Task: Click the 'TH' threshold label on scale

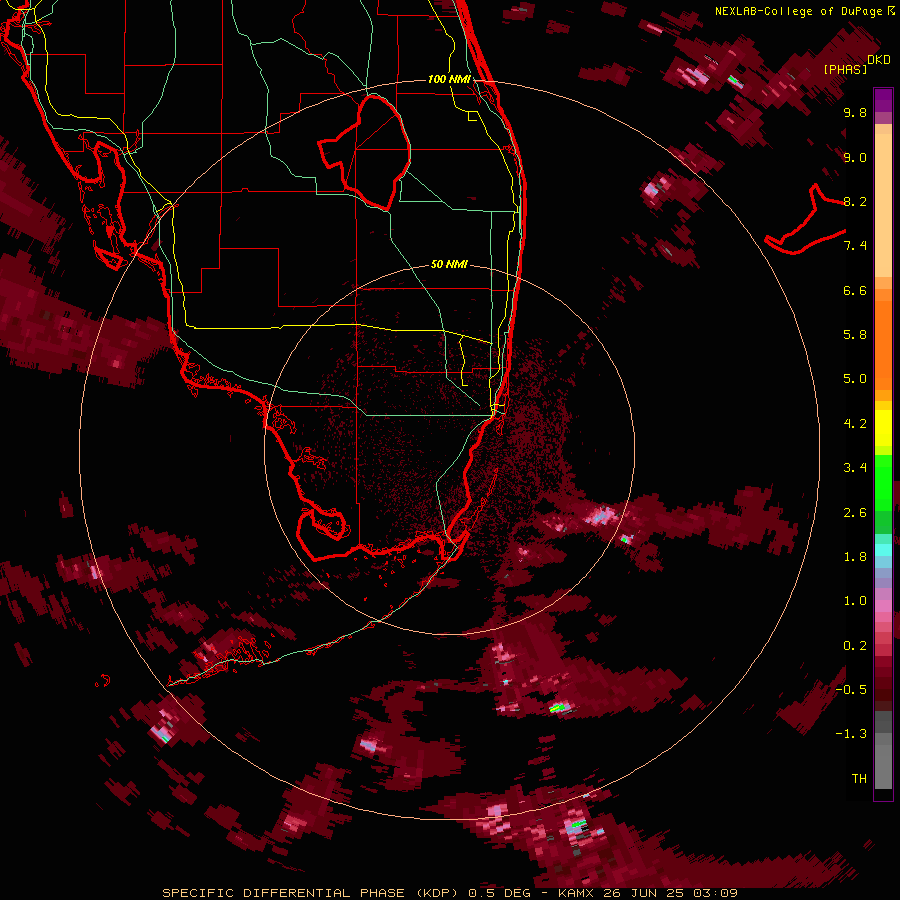Action: [859, 779]
